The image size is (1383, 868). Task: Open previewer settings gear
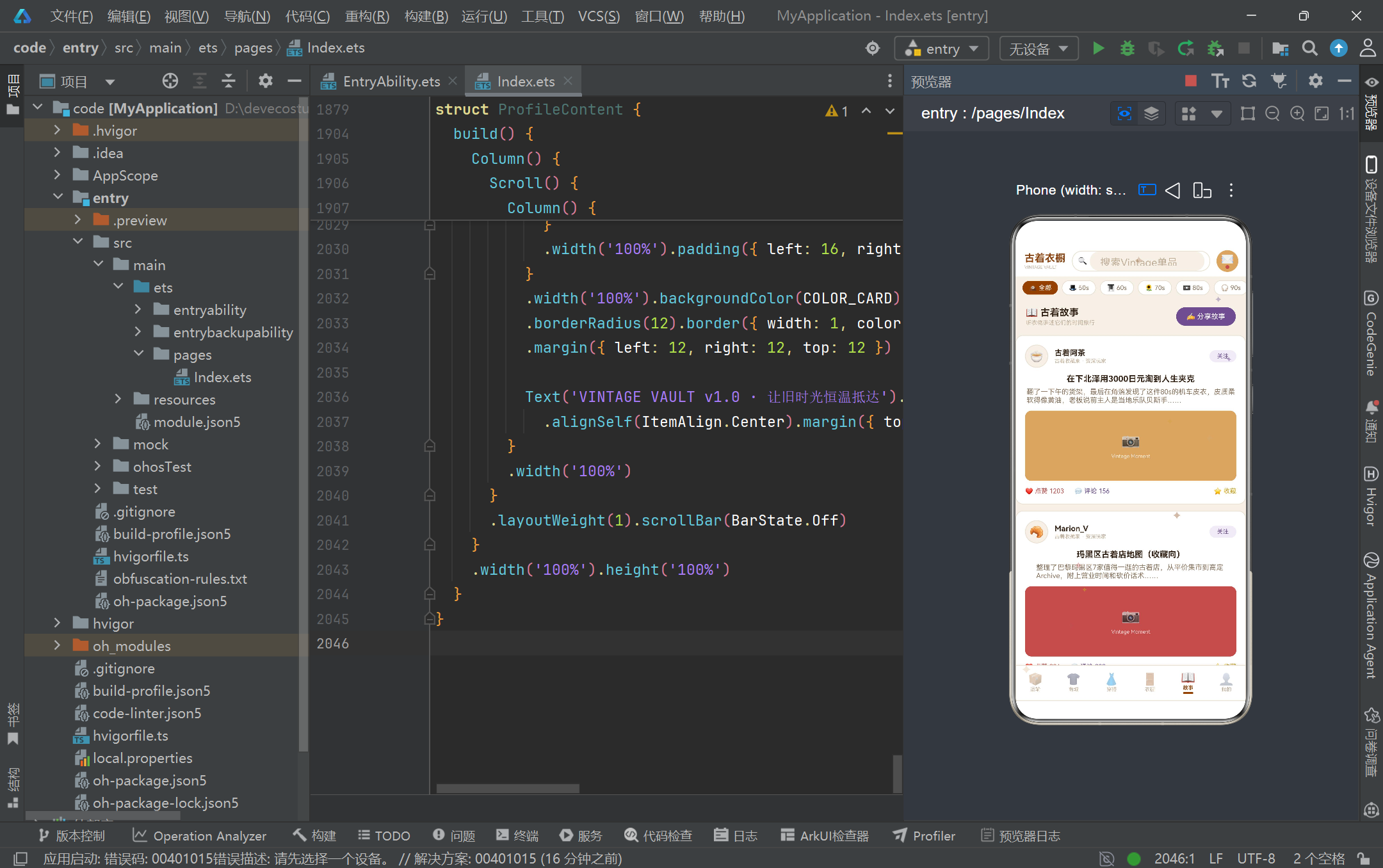click(x=1315, y=81)
